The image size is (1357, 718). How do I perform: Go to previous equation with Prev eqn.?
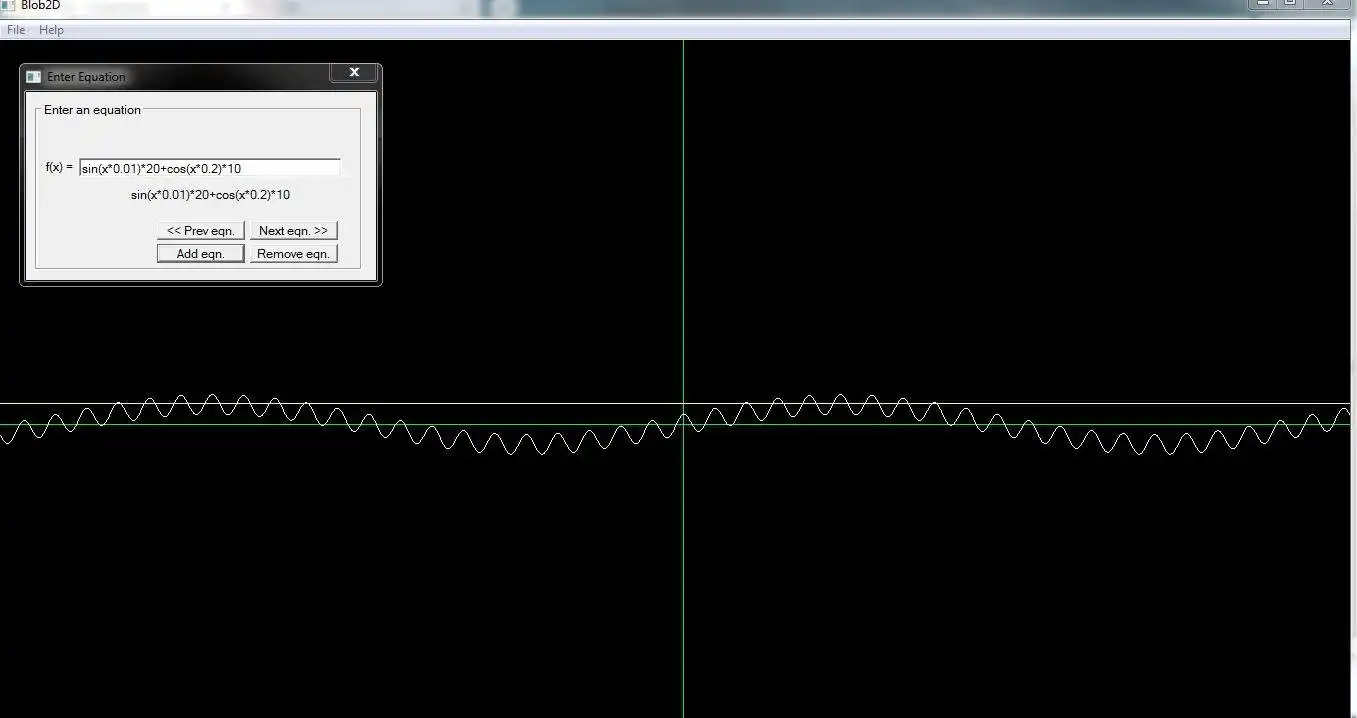pyautogui.click(x=201, y=231)
